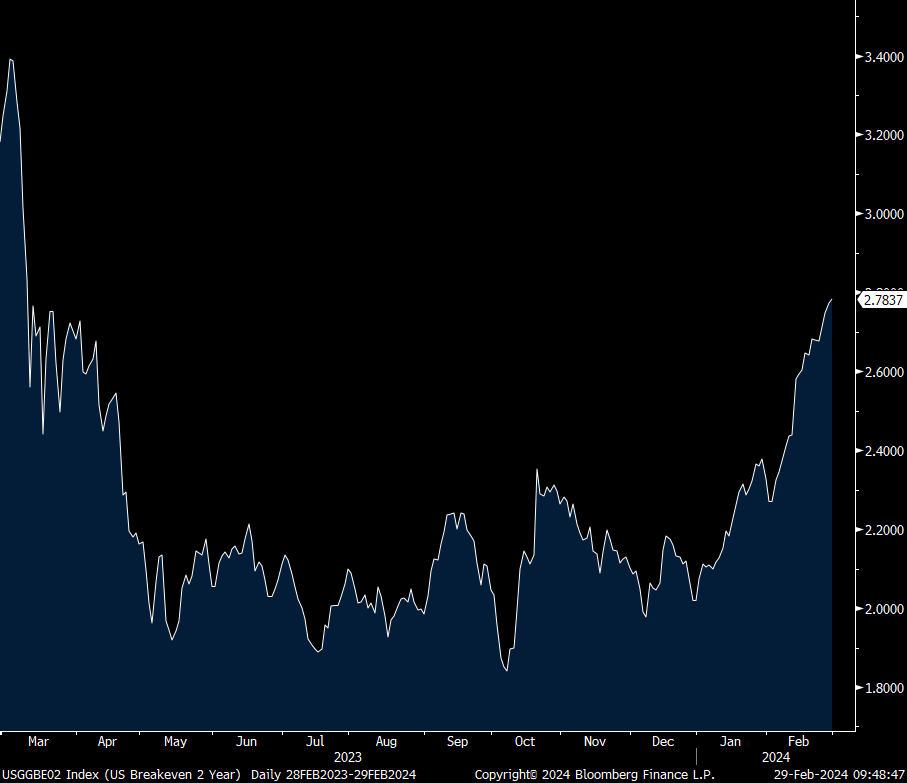Click the Jun month label

click(x=246, y=741)
